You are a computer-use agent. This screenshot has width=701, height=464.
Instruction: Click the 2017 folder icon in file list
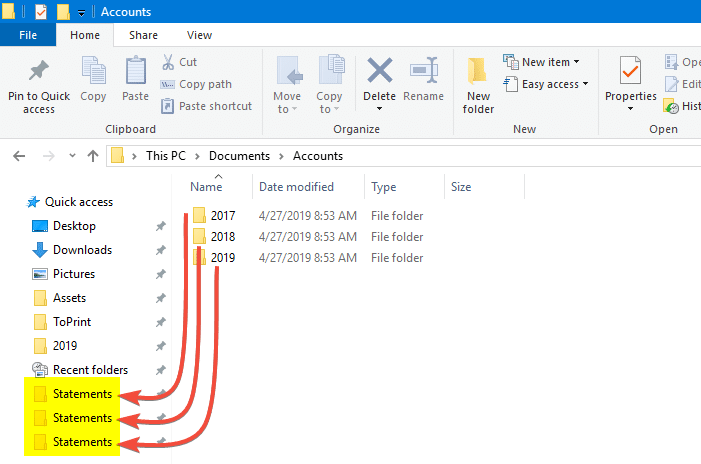pos(199,215)
